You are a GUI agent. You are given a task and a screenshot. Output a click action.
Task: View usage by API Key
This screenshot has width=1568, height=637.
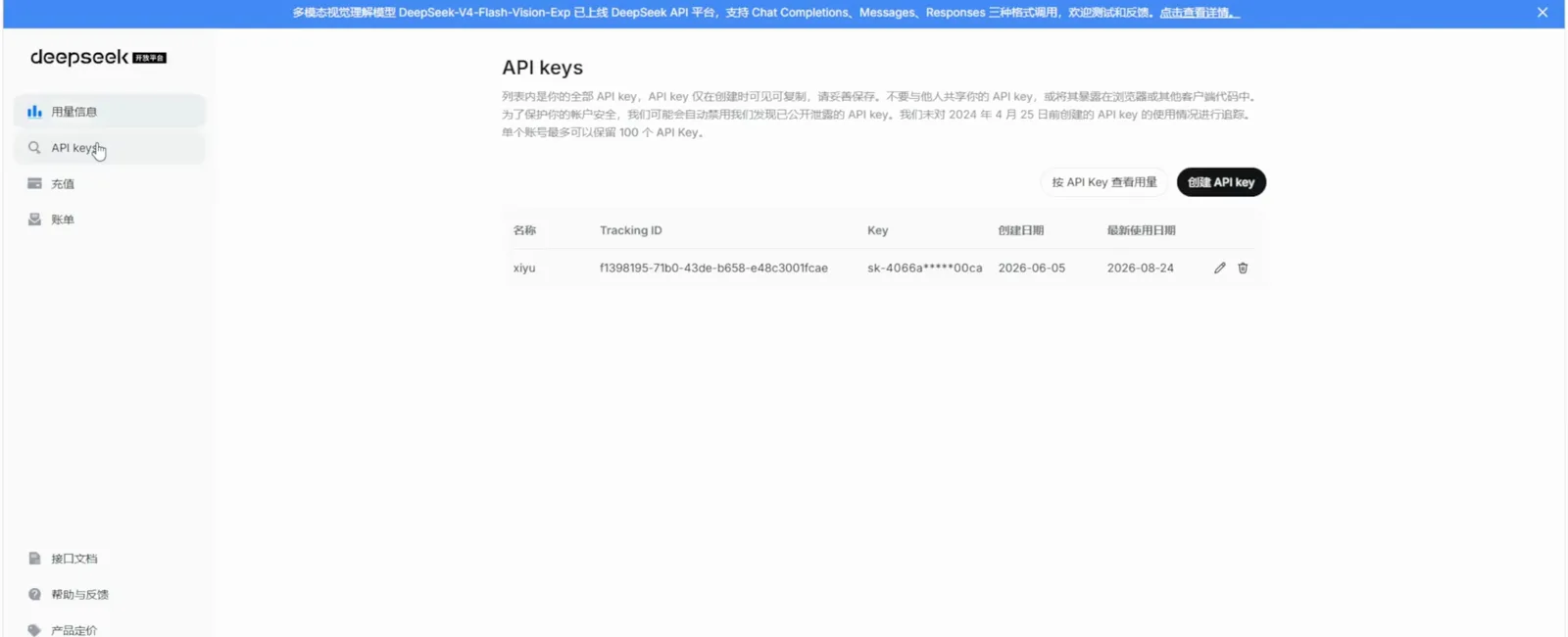point(1104,182)
